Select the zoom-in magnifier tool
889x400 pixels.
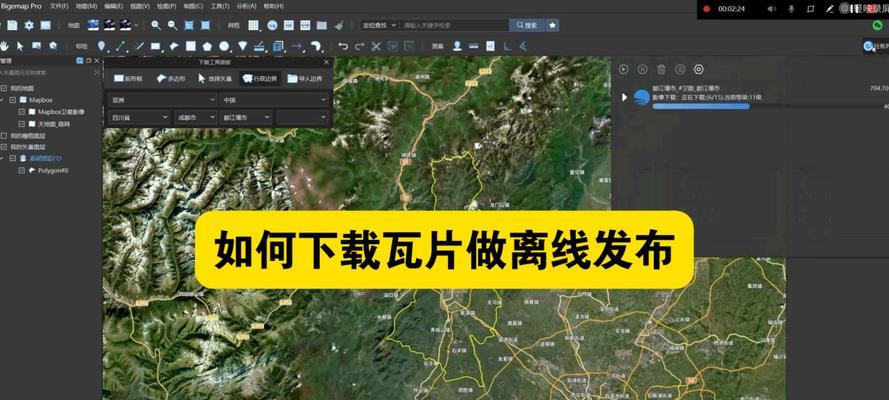156,25
